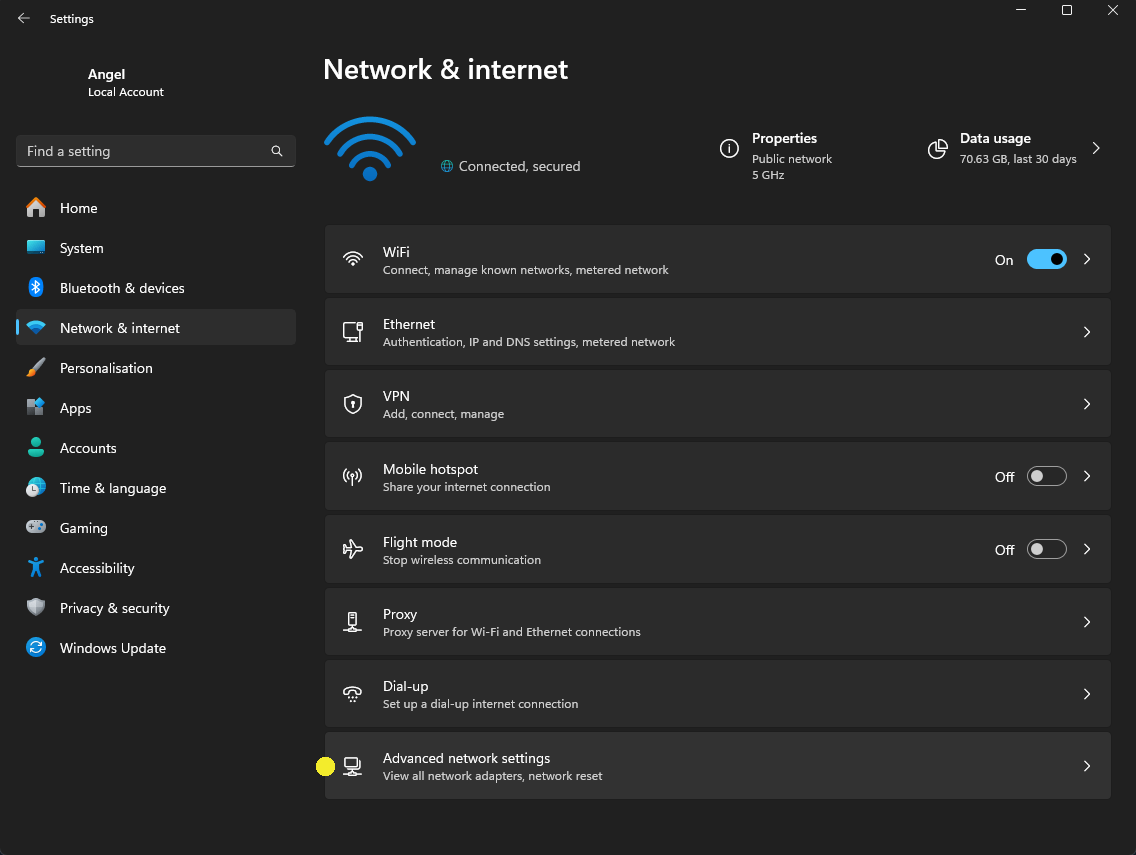
Task: Click the Windows Update sync icon
Action: (x=36, y=648)
